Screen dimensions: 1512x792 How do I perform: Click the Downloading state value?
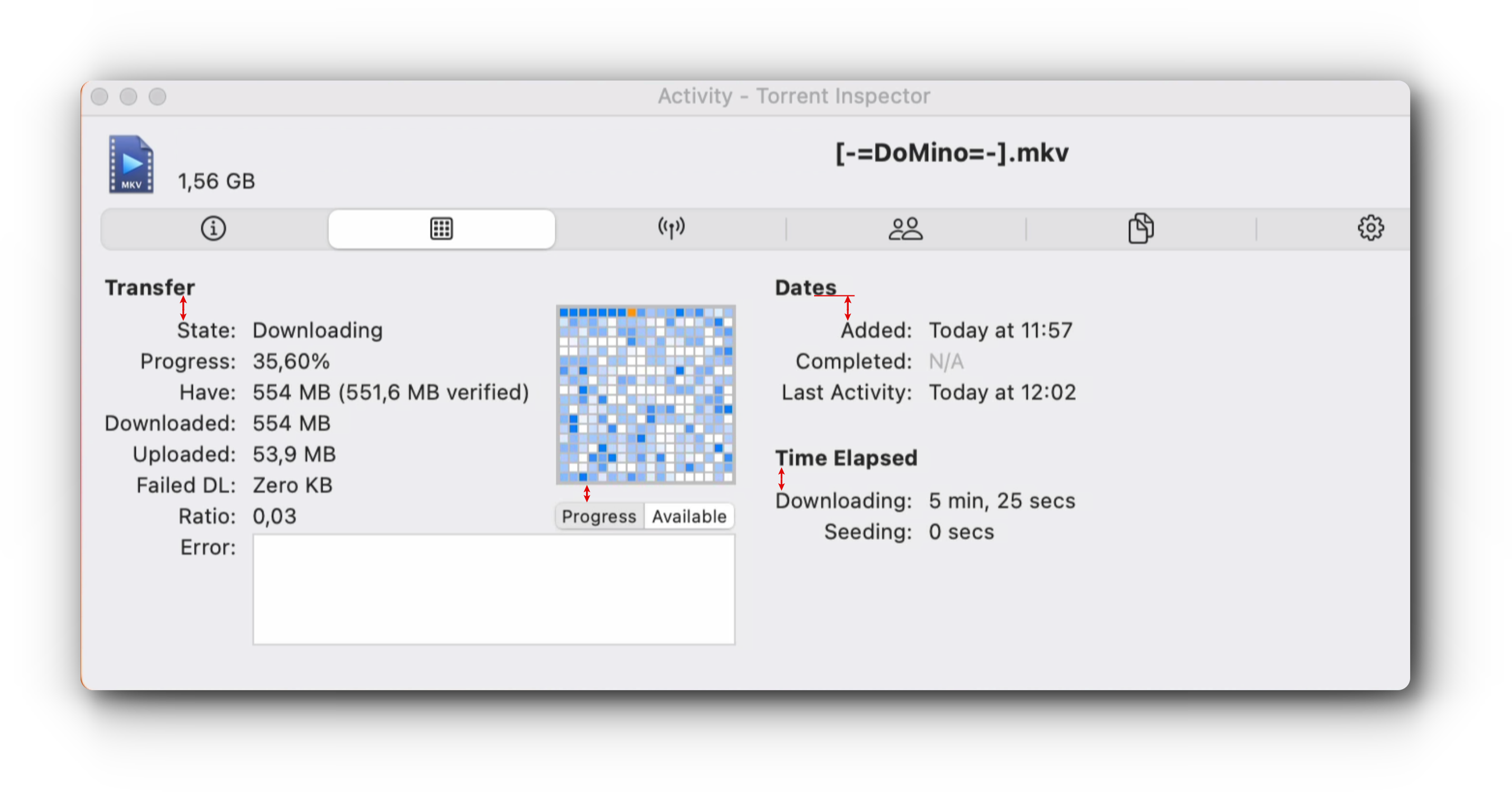(x=318, y=331)
